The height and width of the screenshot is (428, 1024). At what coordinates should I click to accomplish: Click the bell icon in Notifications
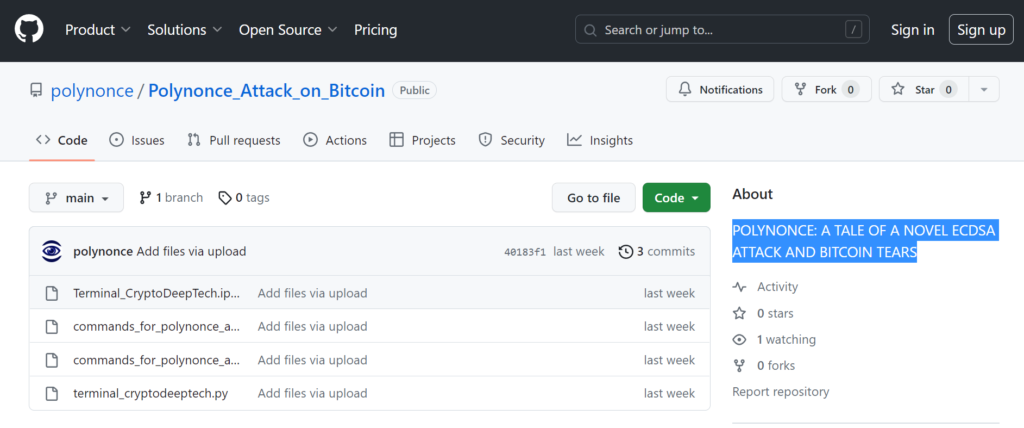685,90
